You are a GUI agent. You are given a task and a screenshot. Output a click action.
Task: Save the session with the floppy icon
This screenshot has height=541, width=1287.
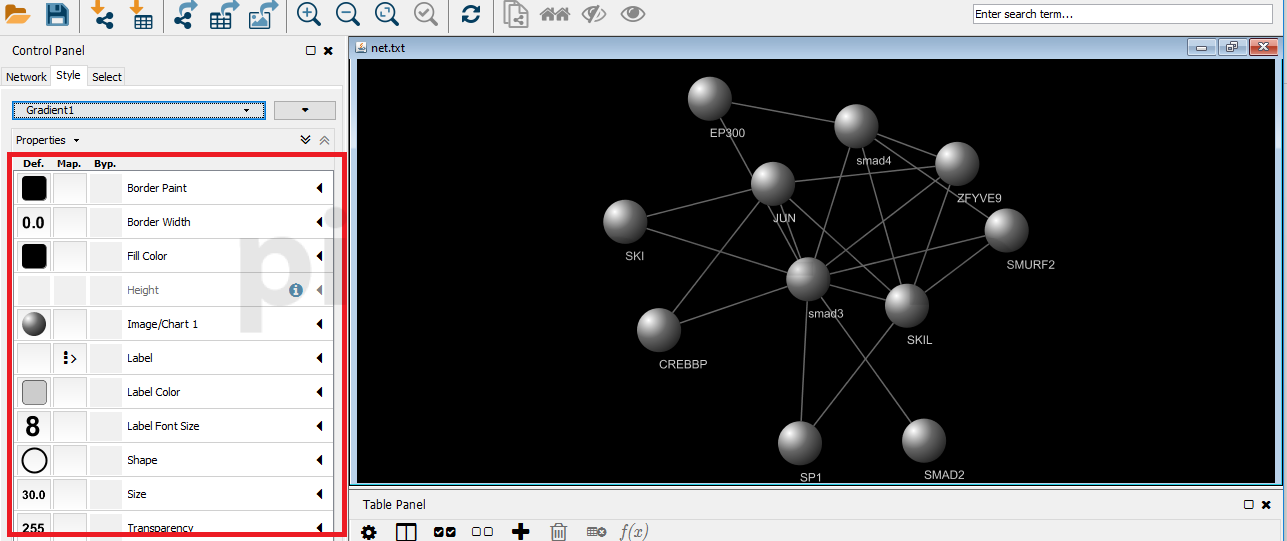click(x=57, y=14)
